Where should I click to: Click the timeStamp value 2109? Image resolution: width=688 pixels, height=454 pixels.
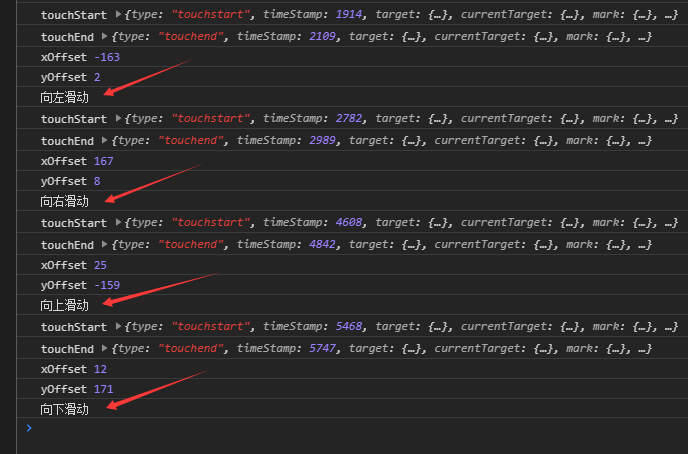pyautogui.click(x=322, y=36)
